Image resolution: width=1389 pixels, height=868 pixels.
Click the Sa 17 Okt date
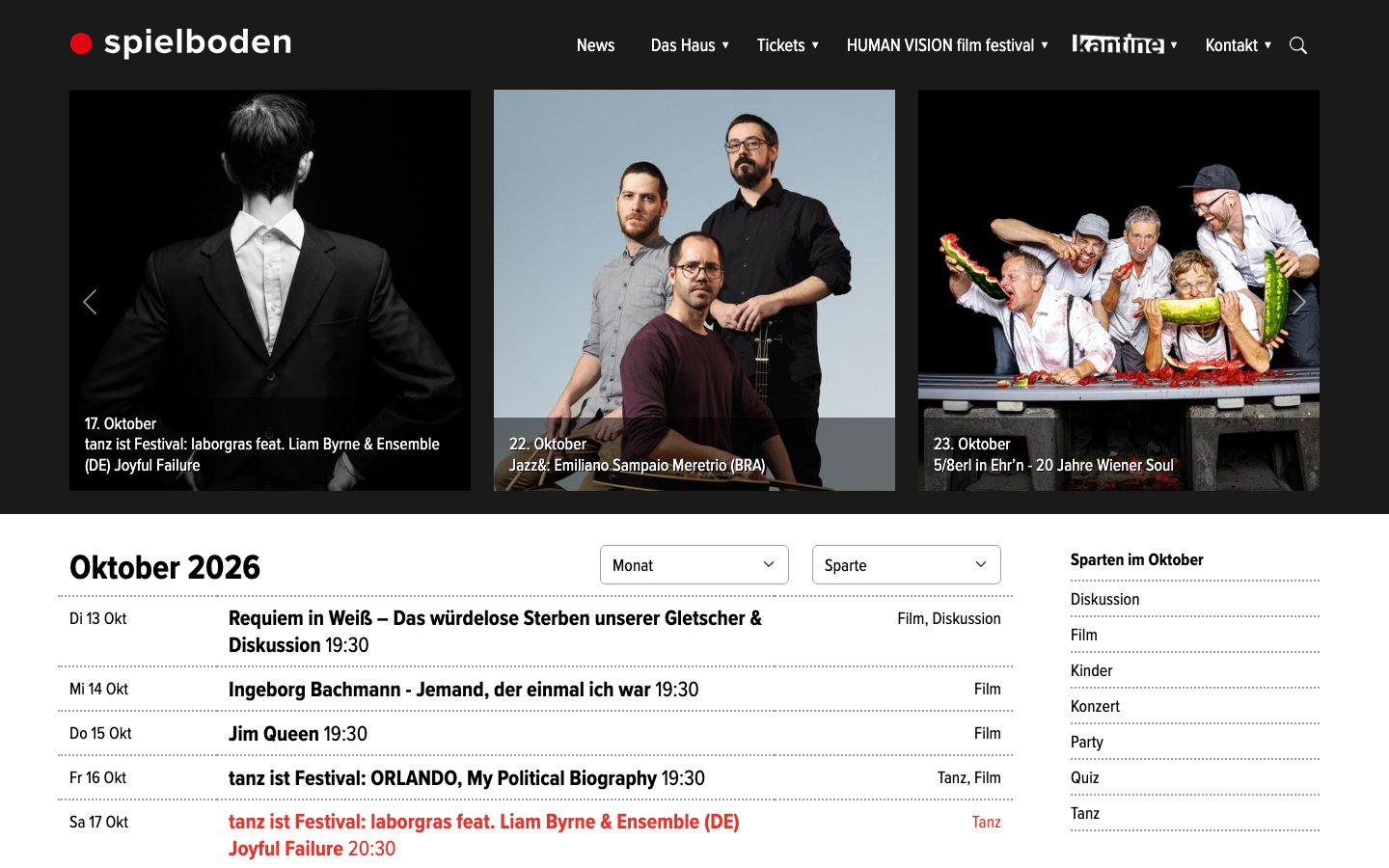click(x=98, y=822)
